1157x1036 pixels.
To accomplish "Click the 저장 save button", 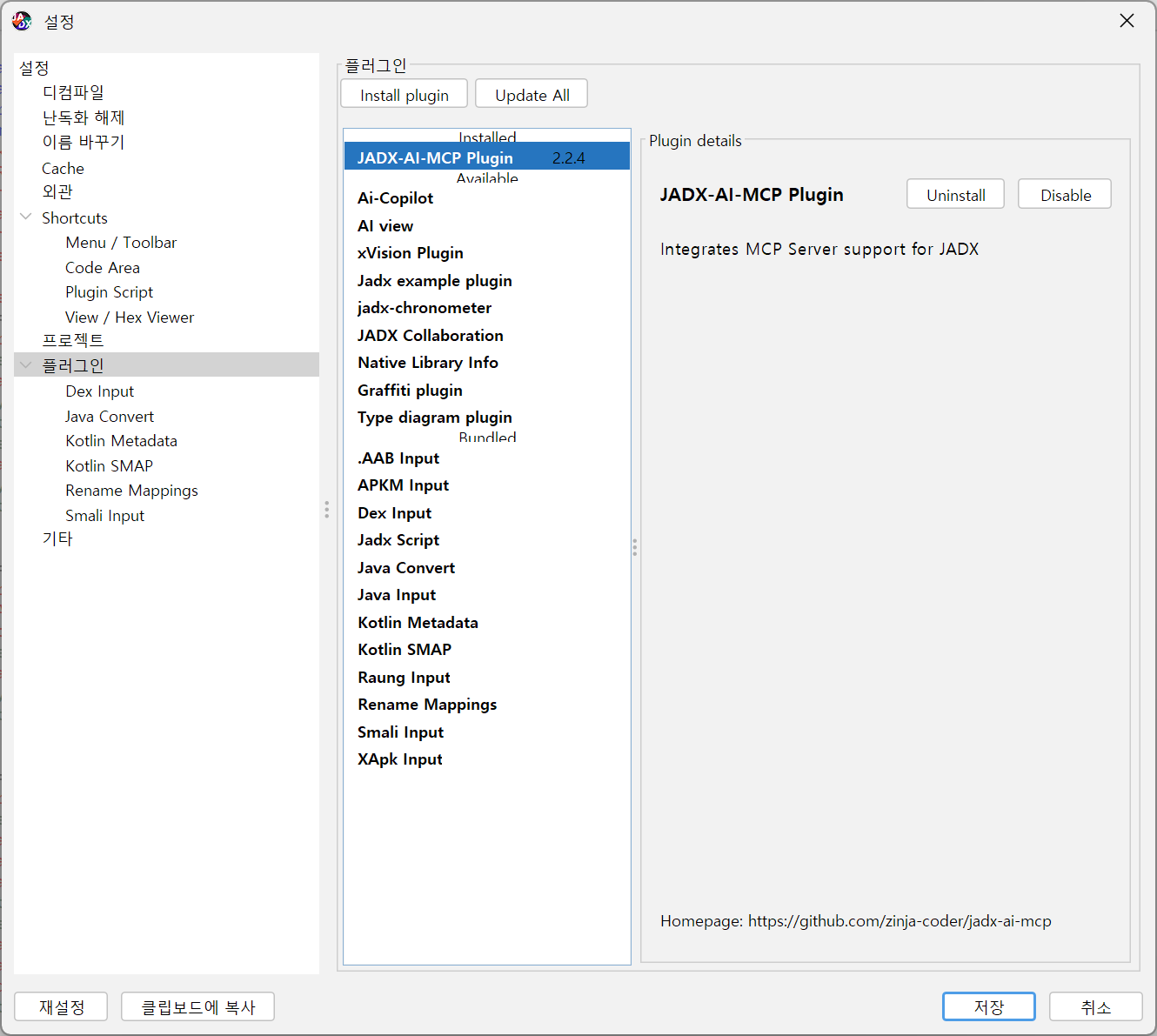I will (x=989, y=1006).
